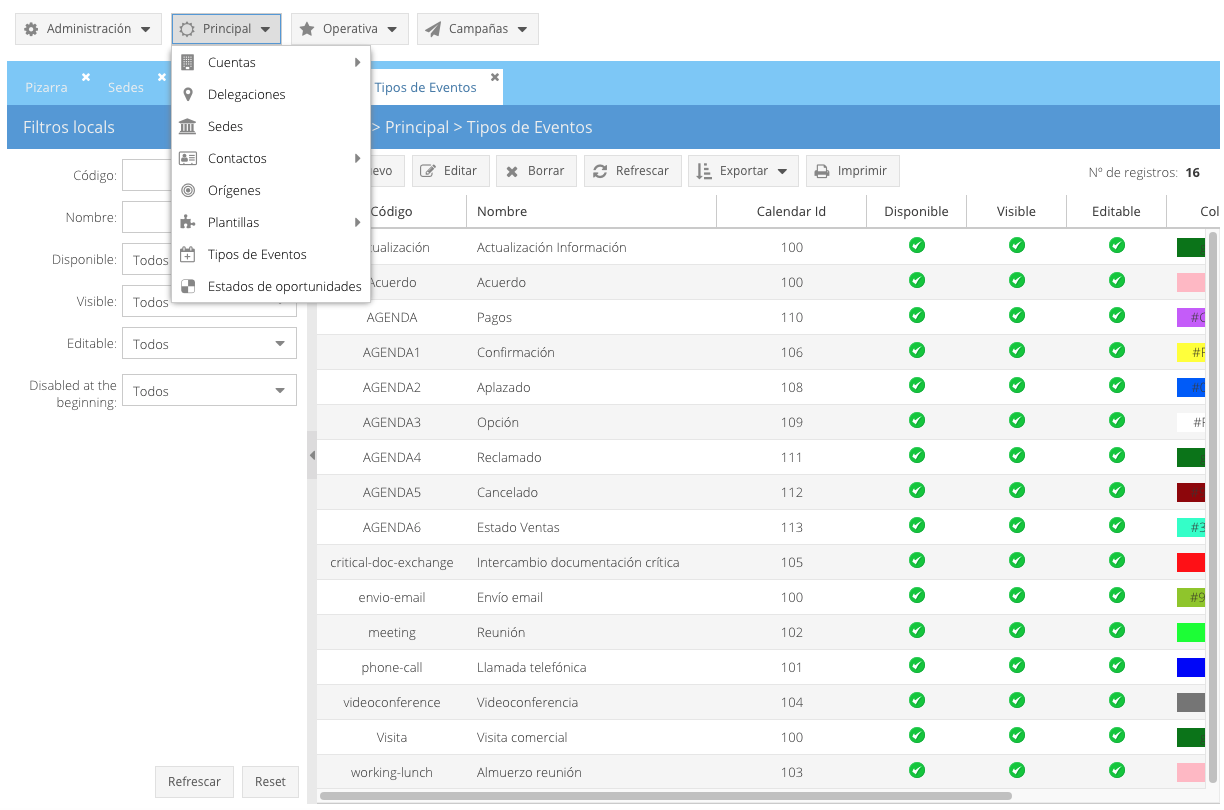The image size is (1224, 810).
Task: Click the Campañas paper plane icon
Action: pyautogui.click(x=433, y=29)
